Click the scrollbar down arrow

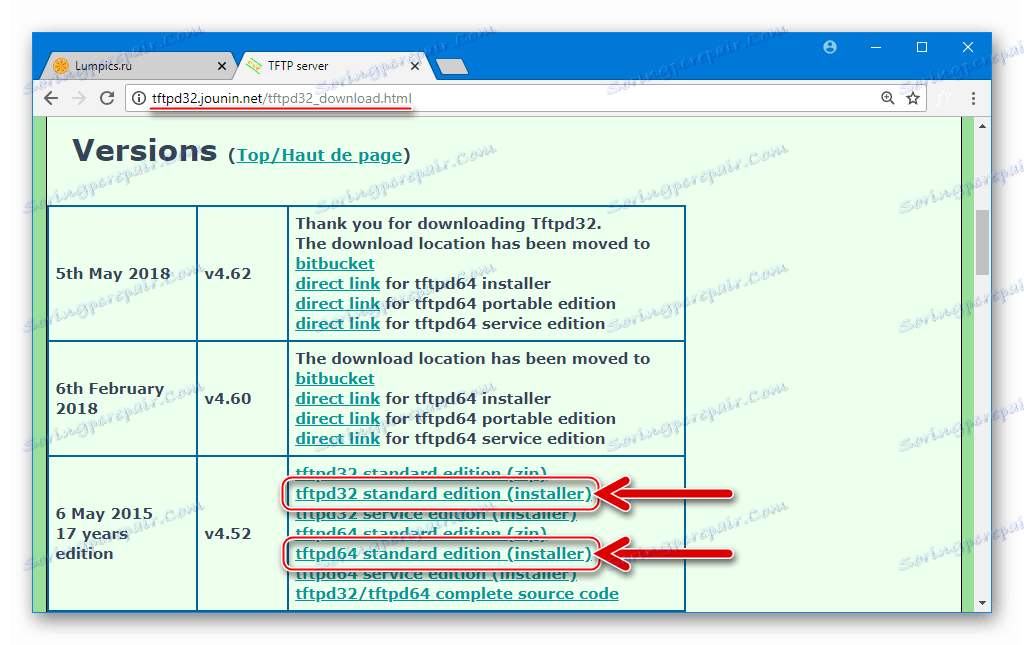click(982, 603)
